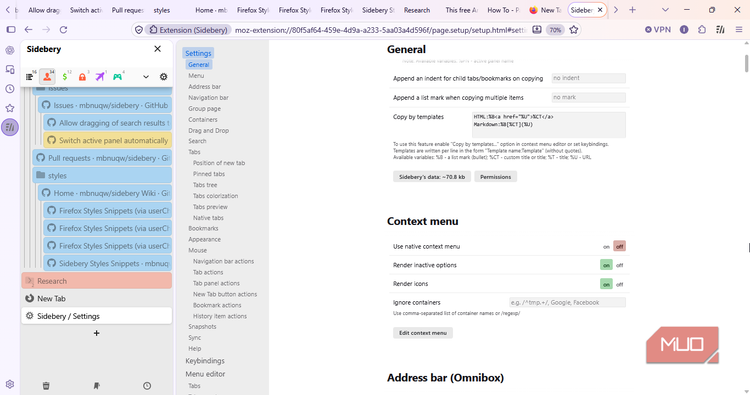This screenshot has height=395, width=750.
Task: Switch to the green dollar-sign panel
Action: 65,77
